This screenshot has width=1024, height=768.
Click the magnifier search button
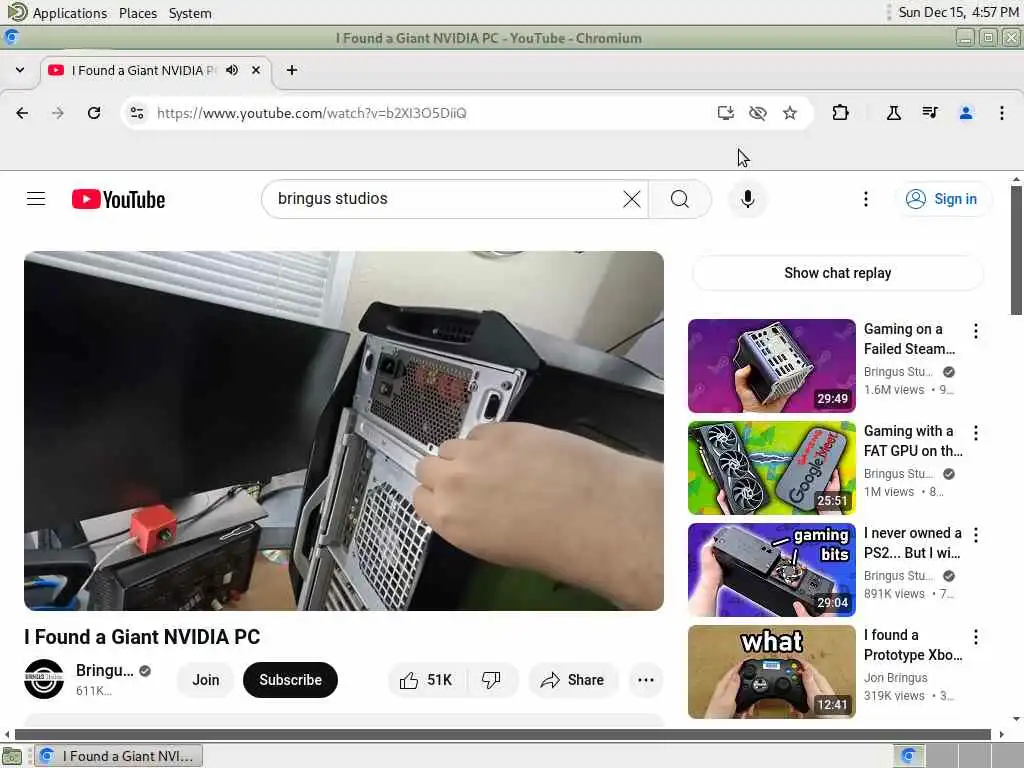(680, 199)
